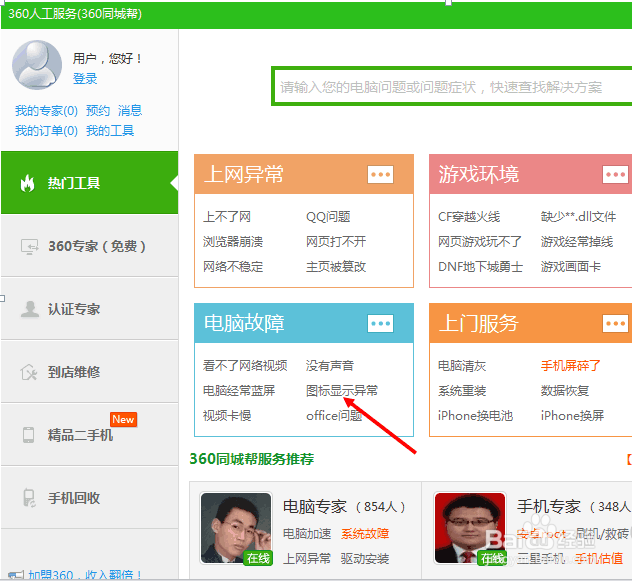The width and height of the screenshot is (632, 581).
Task: Click the house-wrench icon beside 到店维修
Action: (29, 372)
